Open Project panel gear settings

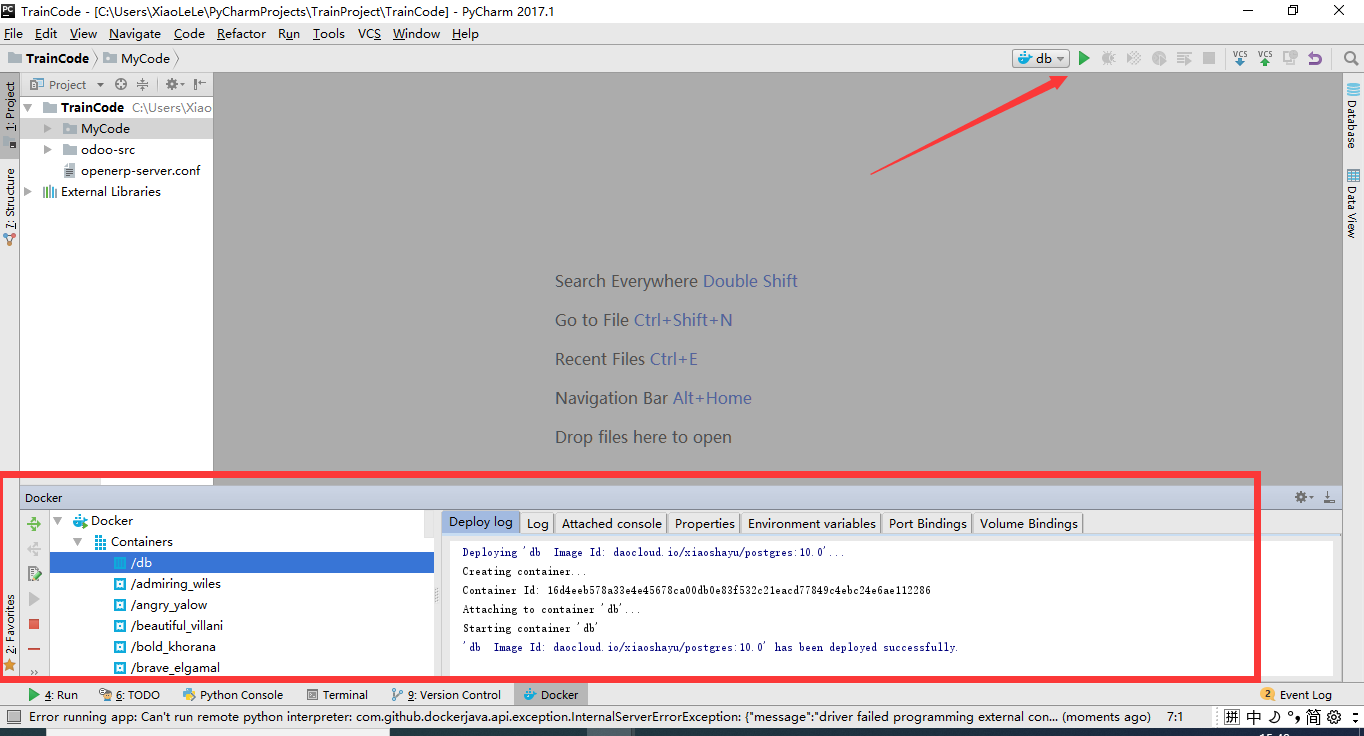click(173, 85)
